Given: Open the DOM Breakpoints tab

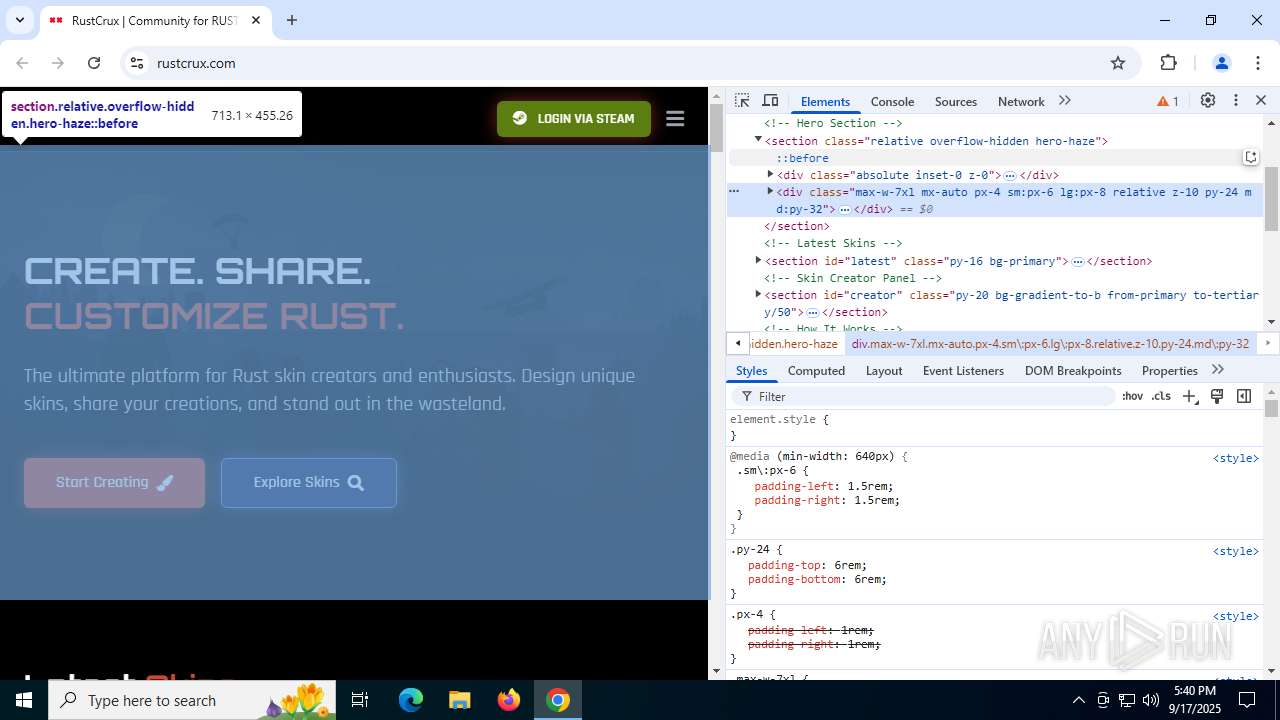Looking at the screenshot, I should (1073, 370).
